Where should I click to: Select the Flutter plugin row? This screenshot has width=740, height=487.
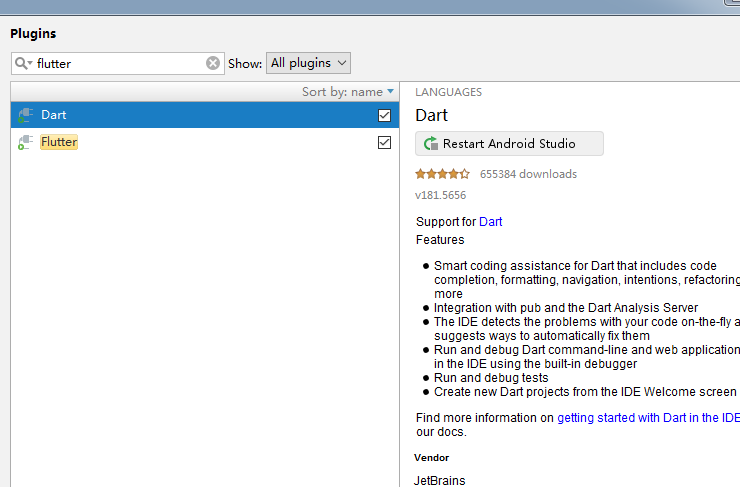pos(205,142)
